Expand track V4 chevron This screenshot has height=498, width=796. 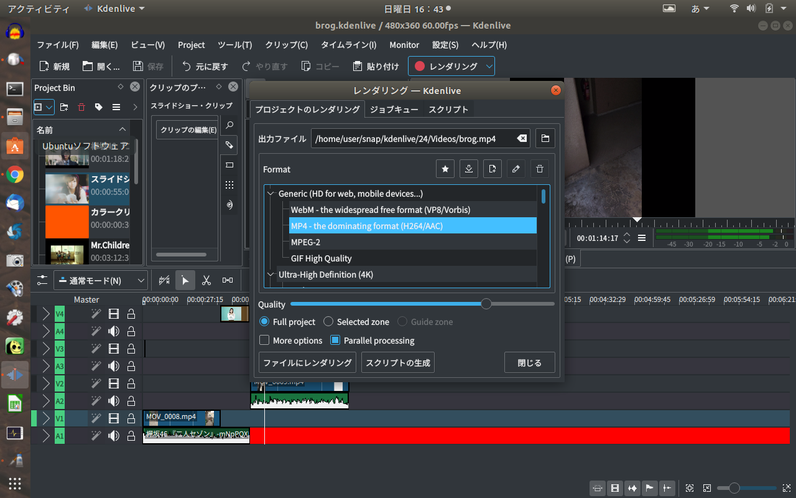click(46, 314)
